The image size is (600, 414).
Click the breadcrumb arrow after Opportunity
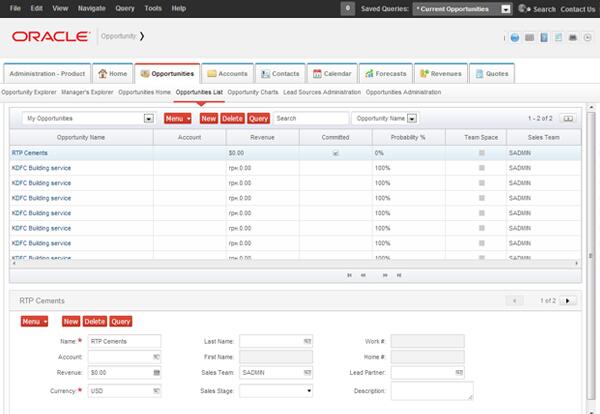(x=142, y=36)
